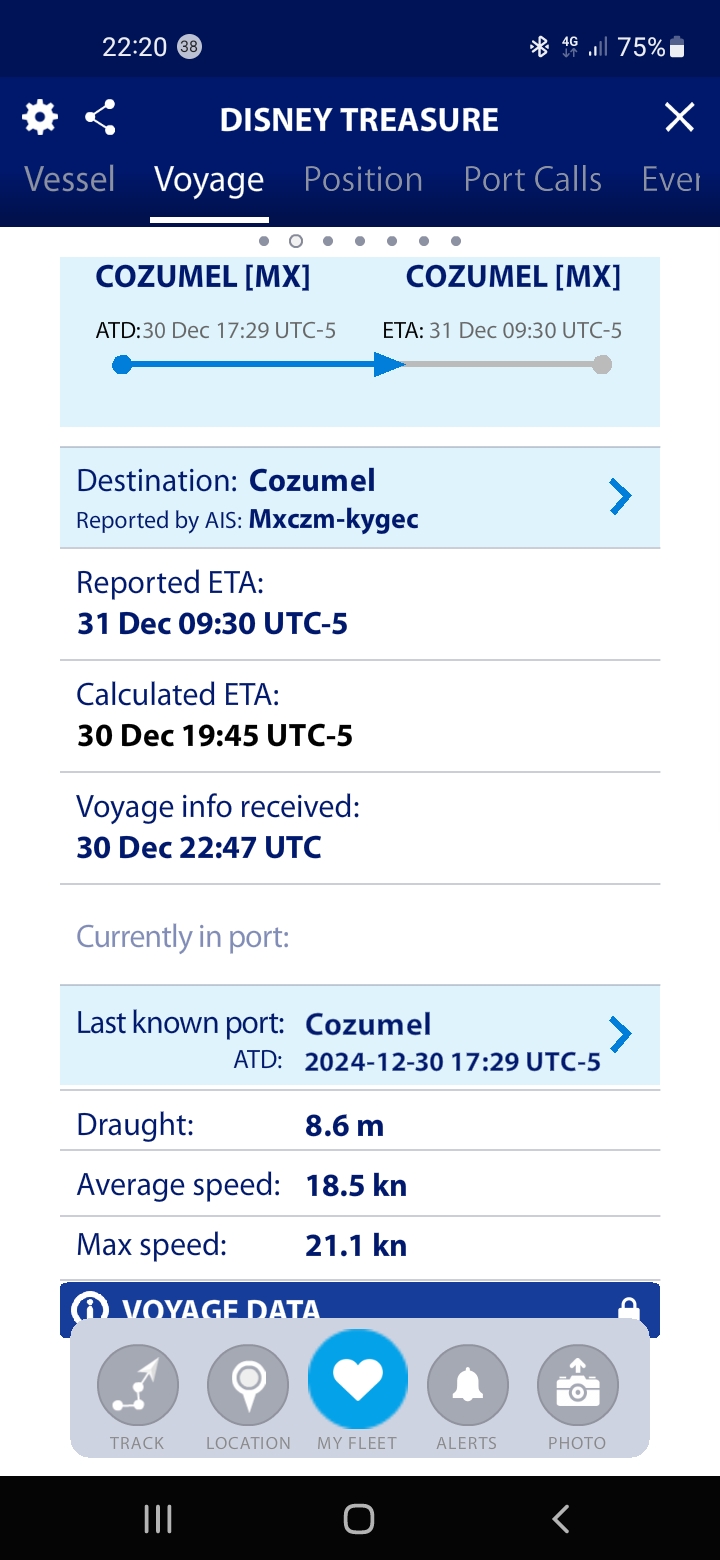Switch to the Position tab
Image resolution: width=720 pixels, height=1560 pixels.
[363, 179]
